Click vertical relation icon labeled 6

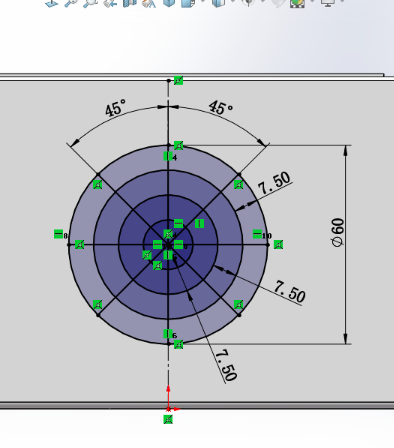pyautogui.click(x=168, y=333)
